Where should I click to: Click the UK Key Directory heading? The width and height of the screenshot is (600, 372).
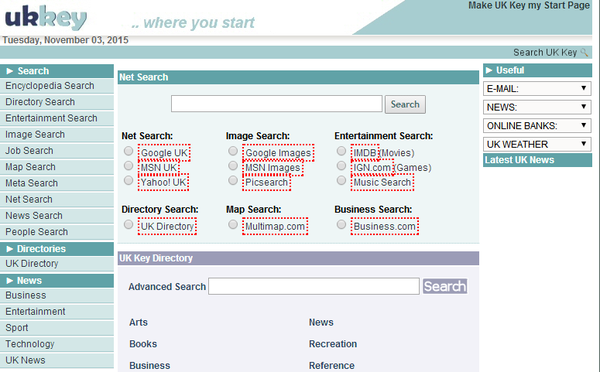(x=298, y=258)
